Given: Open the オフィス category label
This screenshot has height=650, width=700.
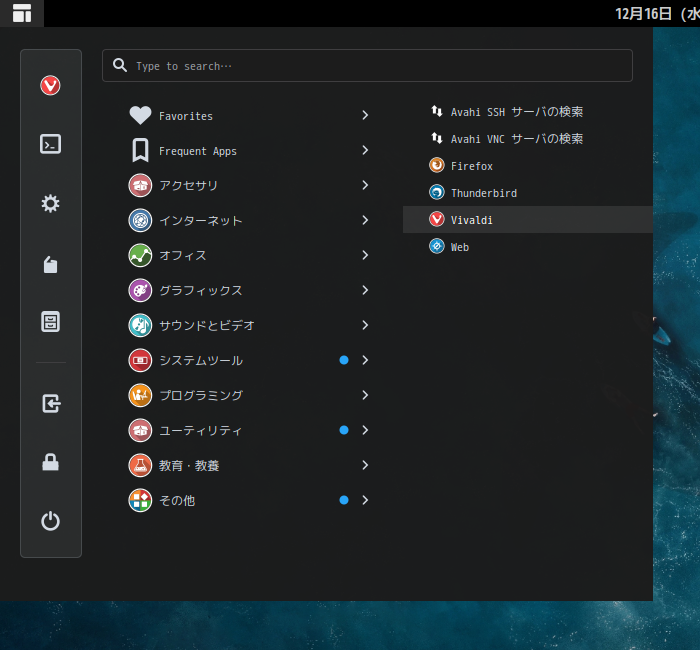Looking at the screenshot, I should (x=183, y=255).
